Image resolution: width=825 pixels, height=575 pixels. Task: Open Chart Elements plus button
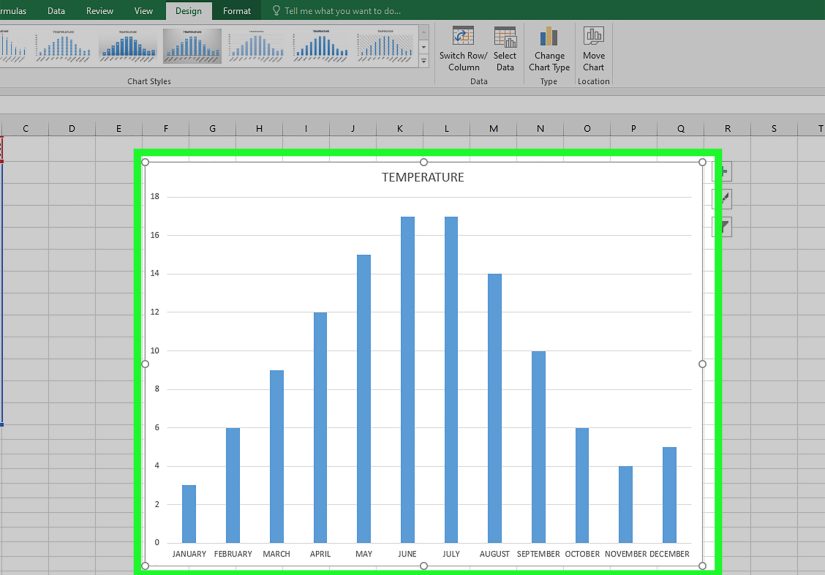point(723,172)
